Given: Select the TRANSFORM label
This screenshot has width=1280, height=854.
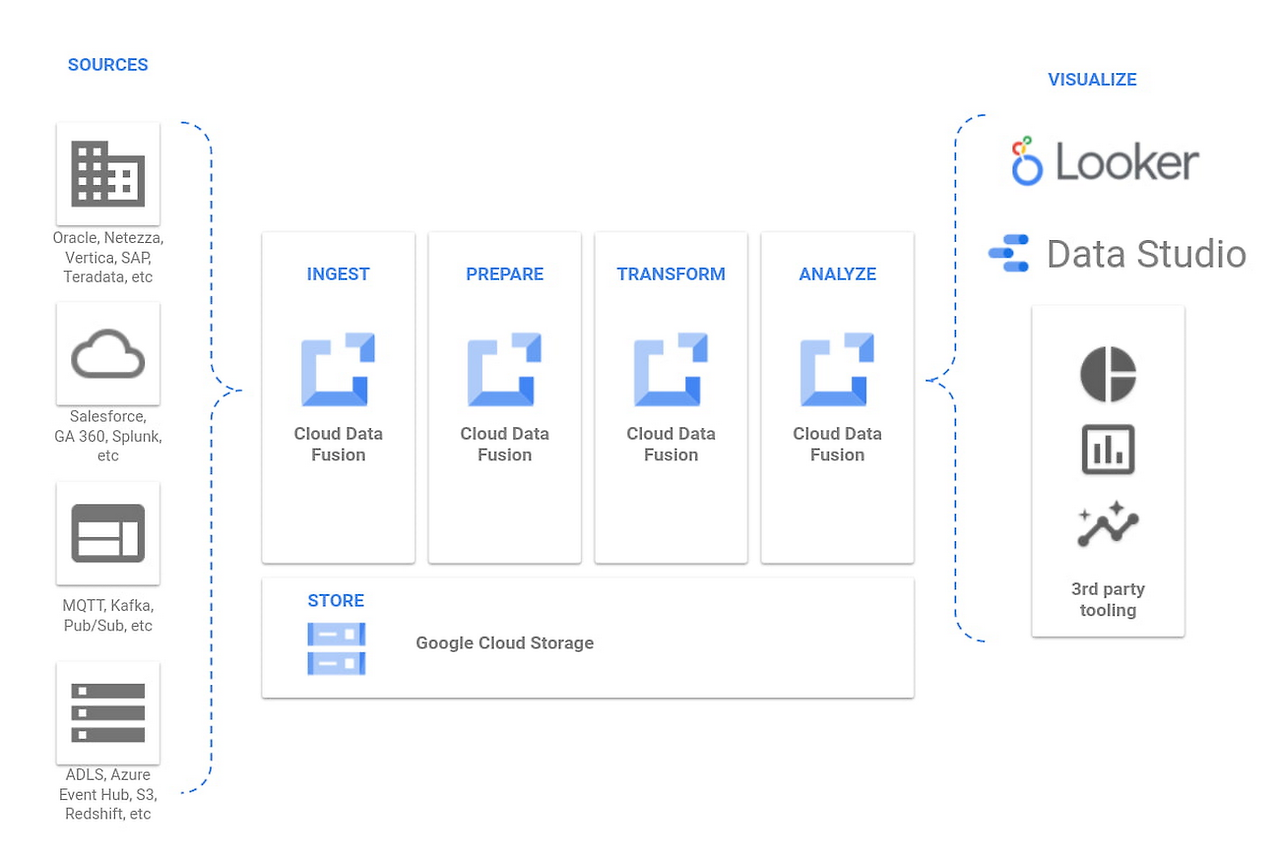Looking at the screenshot, I should click(671, 274).
